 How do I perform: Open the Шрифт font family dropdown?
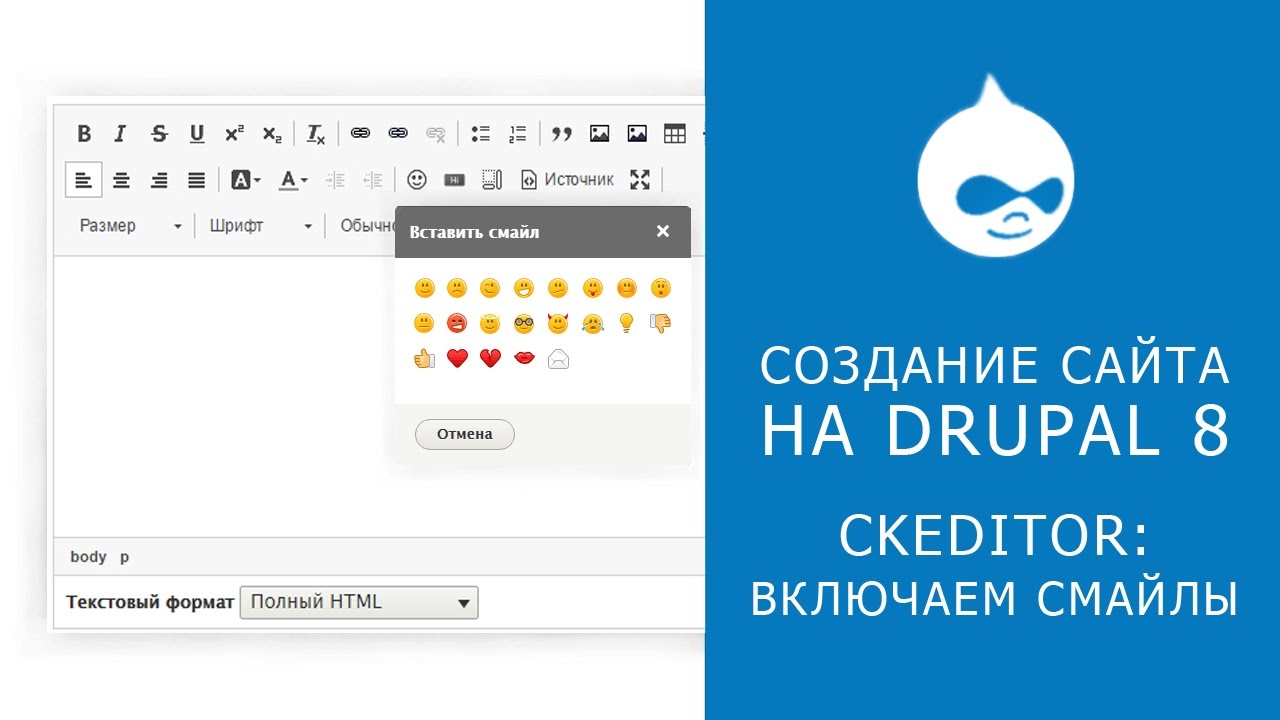point(261,226)
